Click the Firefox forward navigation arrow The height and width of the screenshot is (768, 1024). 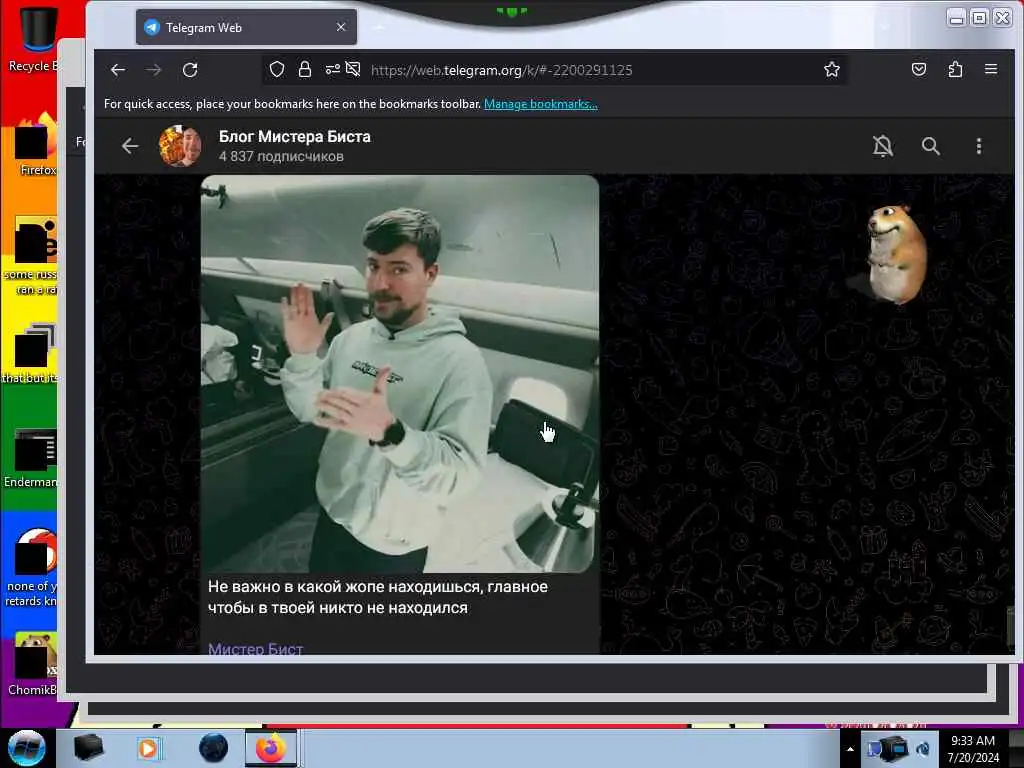[153, 70]
